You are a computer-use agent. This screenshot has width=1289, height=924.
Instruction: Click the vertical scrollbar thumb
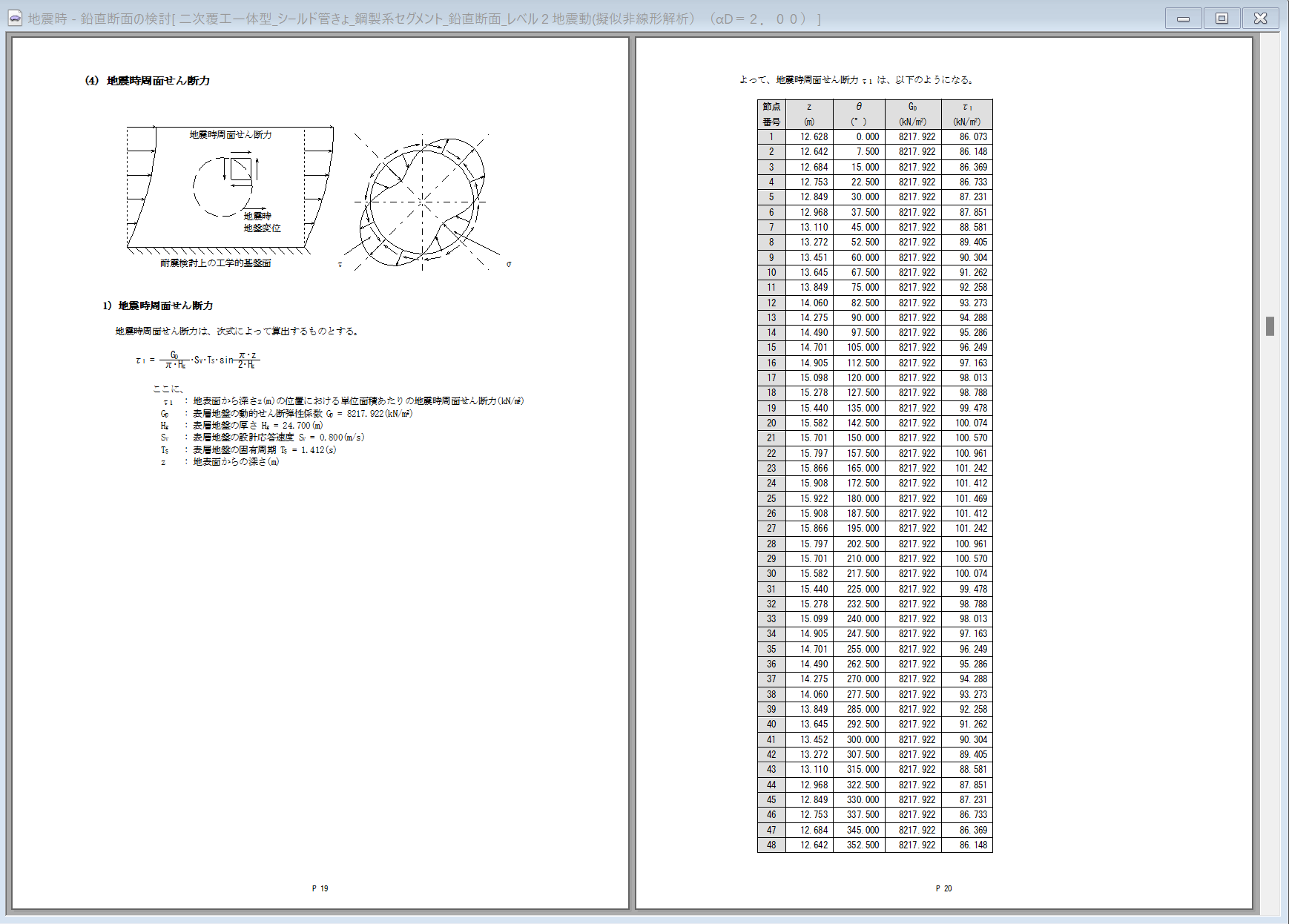coord(1270,326)
